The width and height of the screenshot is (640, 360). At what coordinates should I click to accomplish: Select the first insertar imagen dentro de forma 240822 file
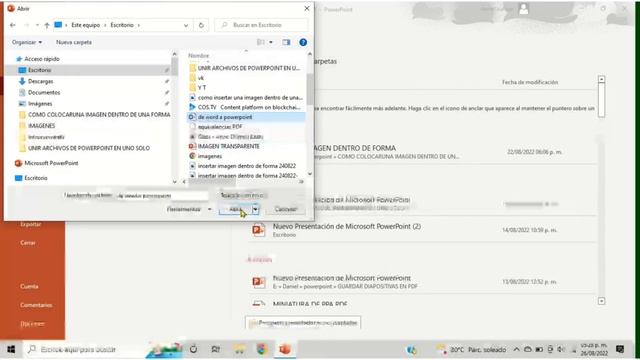pyautogui.click(x=247, y=166)
